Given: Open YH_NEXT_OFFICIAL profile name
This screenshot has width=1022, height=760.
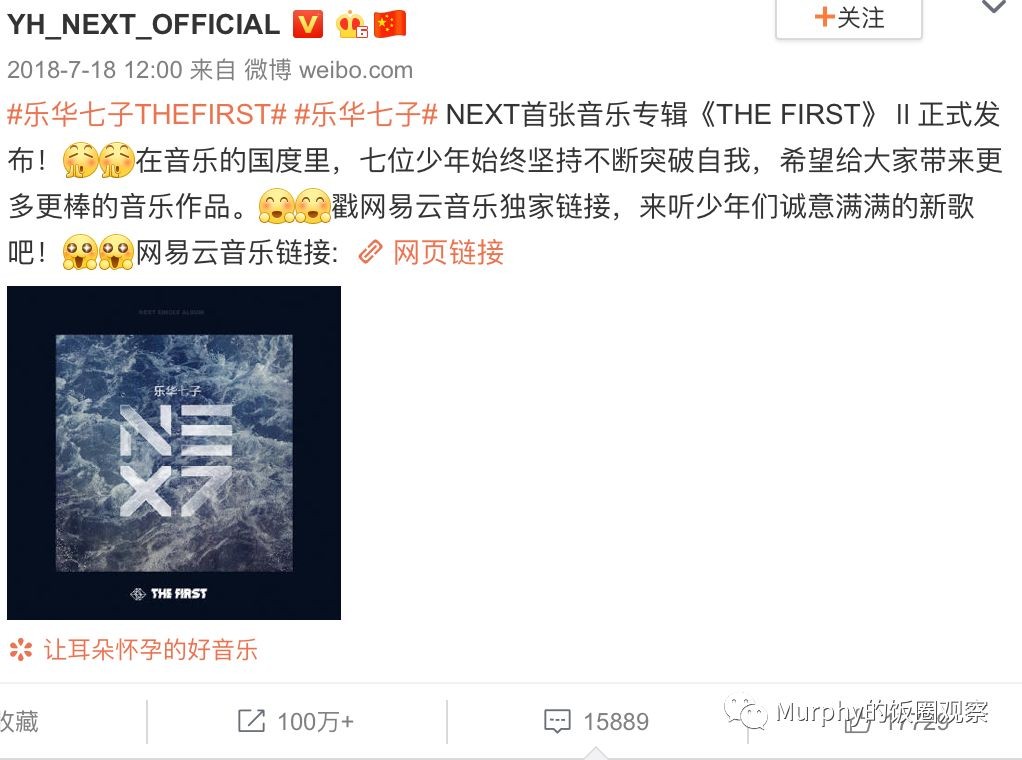Looking at the screenshot, I should point(143,25).
